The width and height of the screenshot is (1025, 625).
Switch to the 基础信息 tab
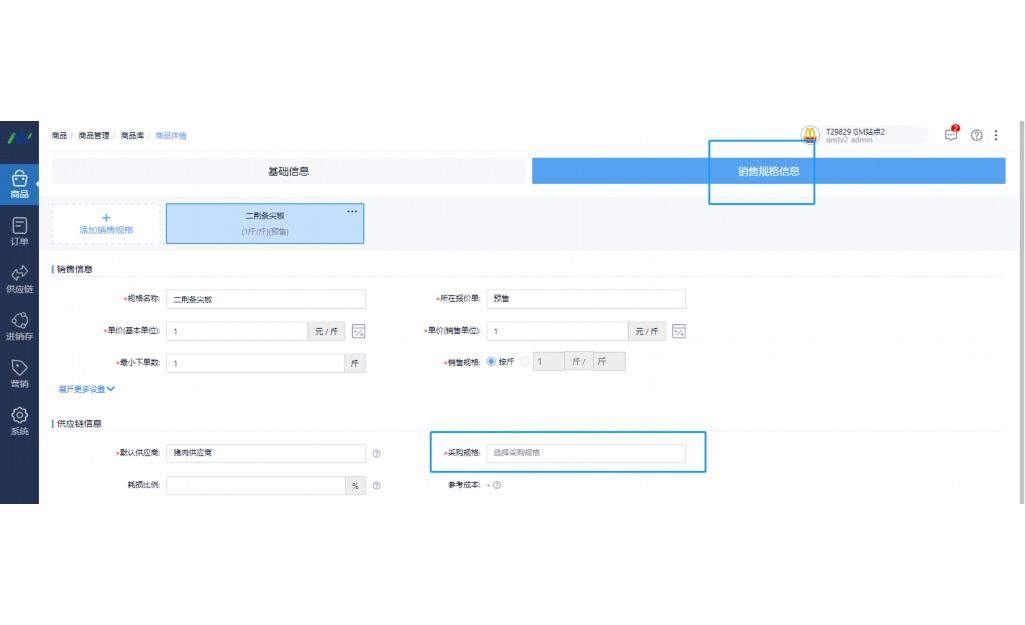click(288, 171)
